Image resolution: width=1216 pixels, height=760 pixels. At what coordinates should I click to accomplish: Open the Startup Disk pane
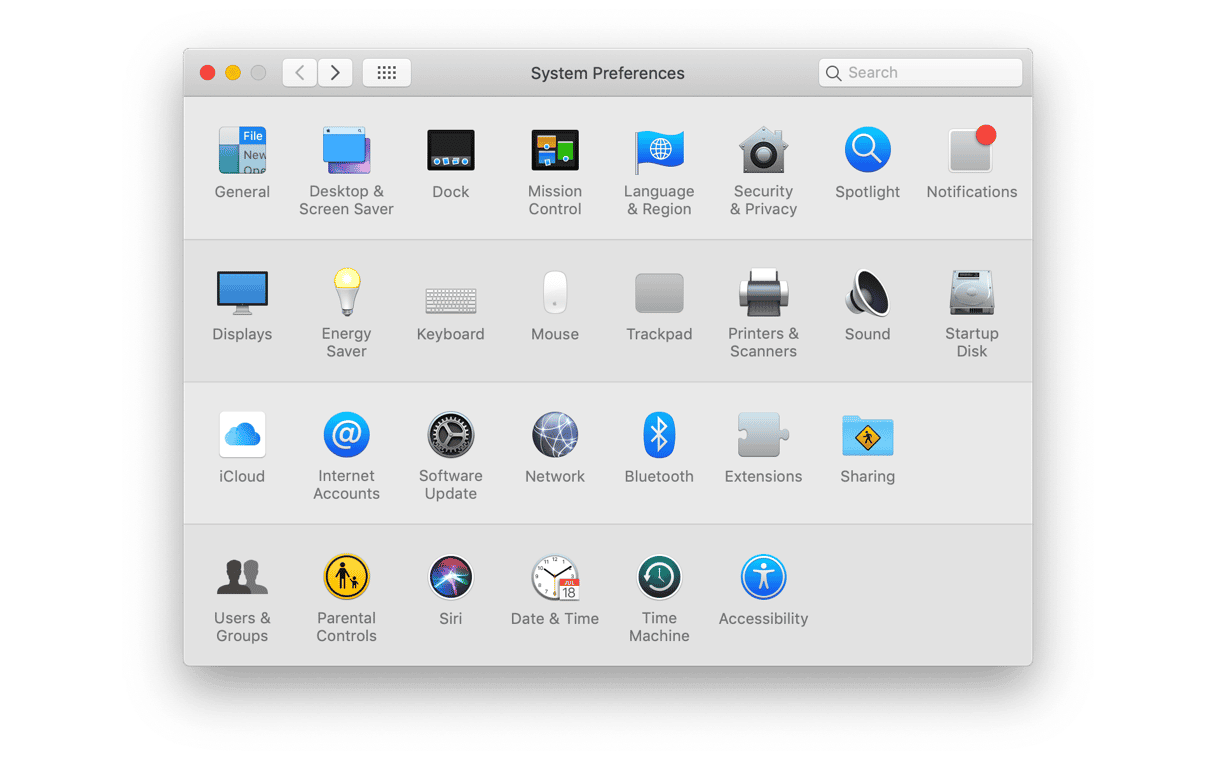(x=971, y=293)
